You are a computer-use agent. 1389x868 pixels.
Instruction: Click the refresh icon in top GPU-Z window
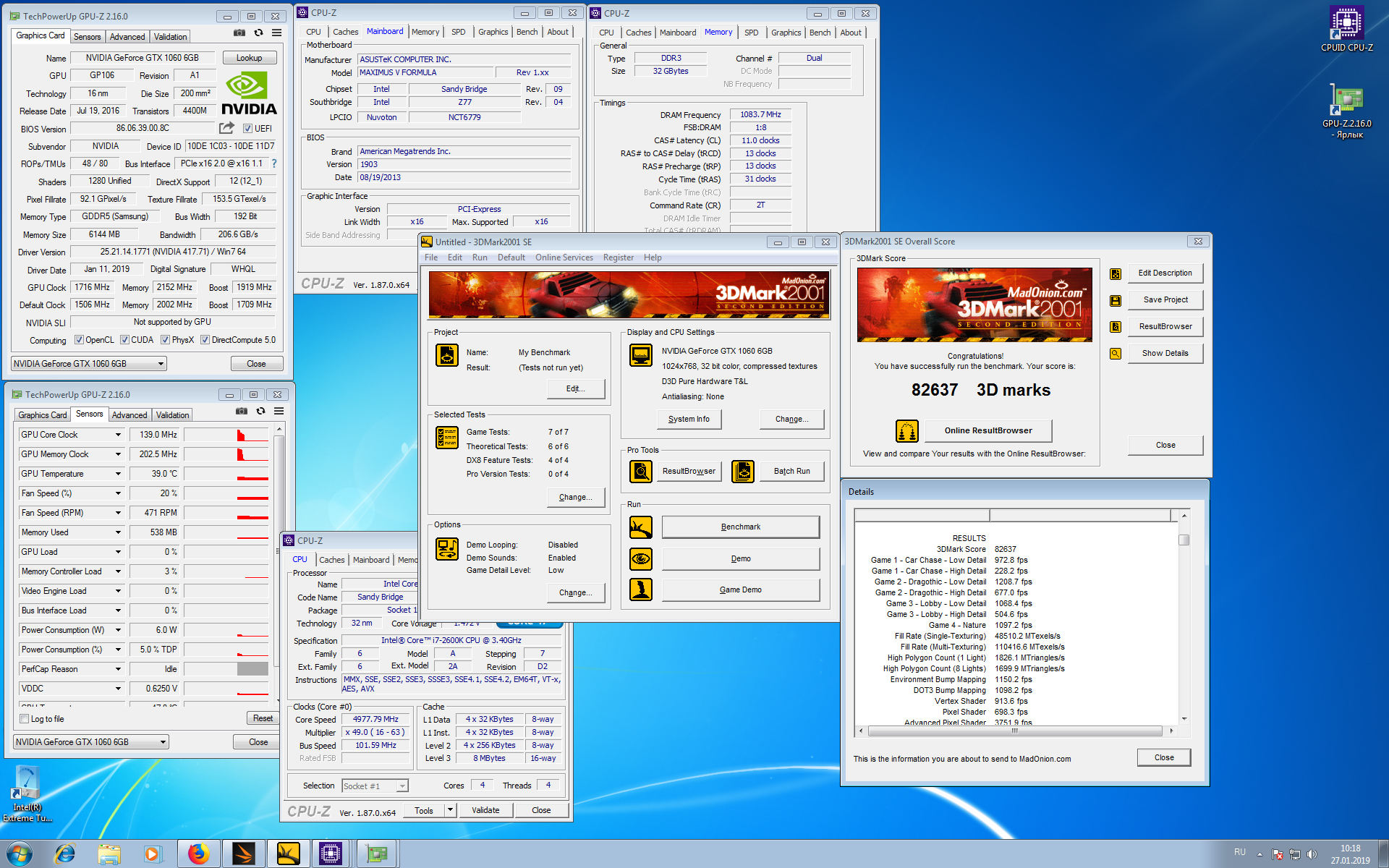coord(258,33)
